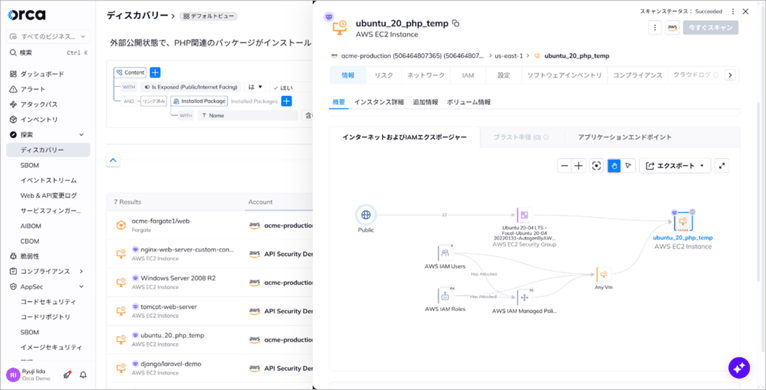
Task: Zoom out the exposure graph
Action: pos(565,166)
